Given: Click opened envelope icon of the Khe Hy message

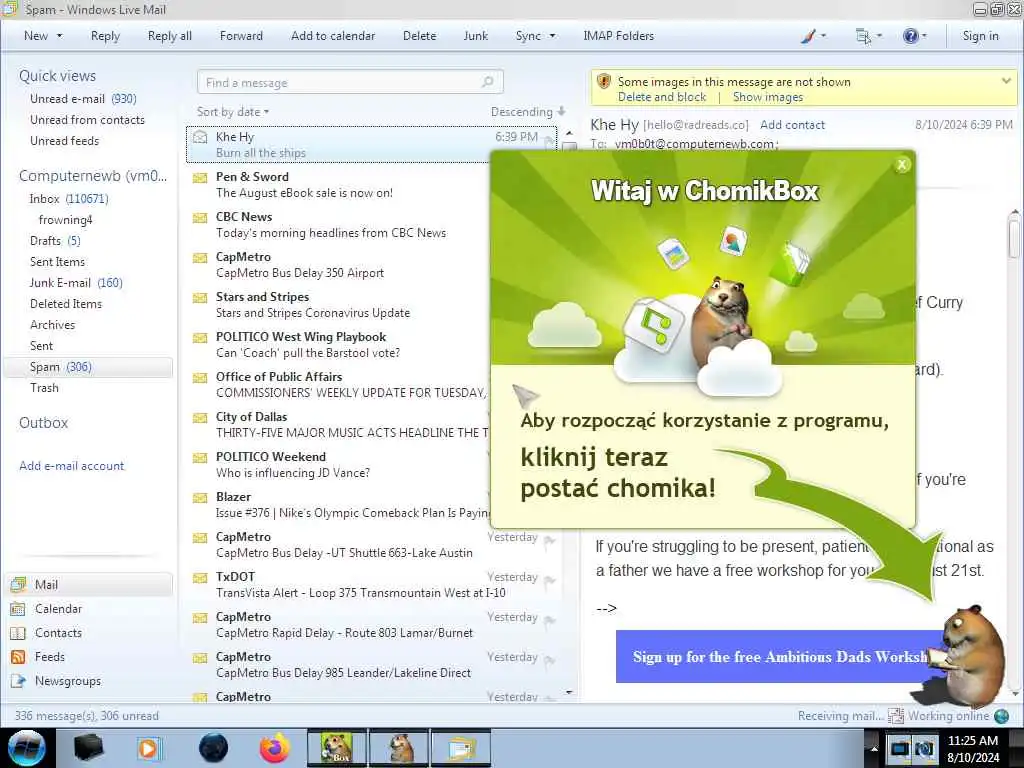Looking at the screenshot, I should [x=200, y=137].
